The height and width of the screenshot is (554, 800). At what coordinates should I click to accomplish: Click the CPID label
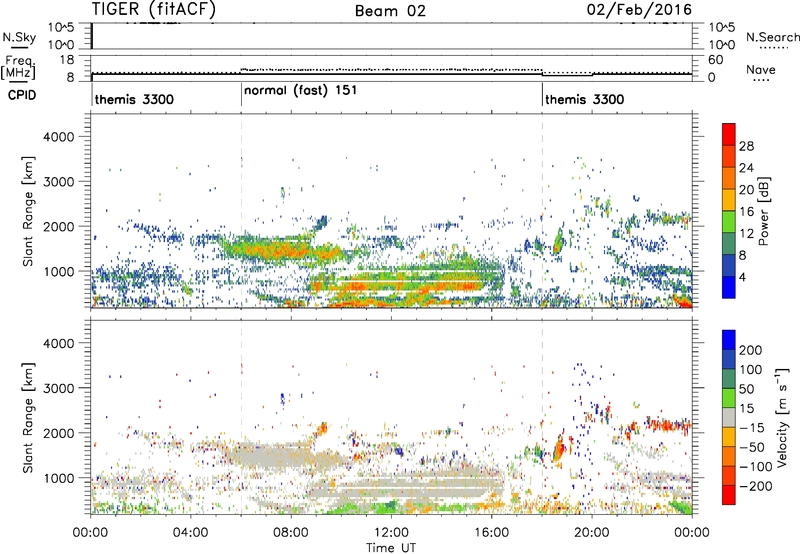click(x=22, y=95)
